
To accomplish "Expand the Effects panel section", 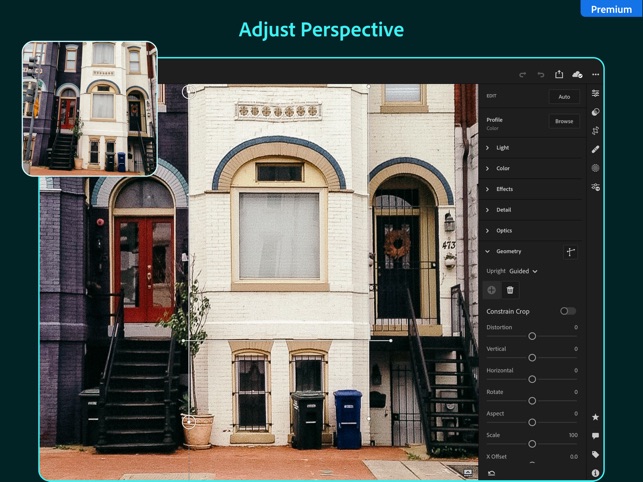I will (x=504, y=189).
